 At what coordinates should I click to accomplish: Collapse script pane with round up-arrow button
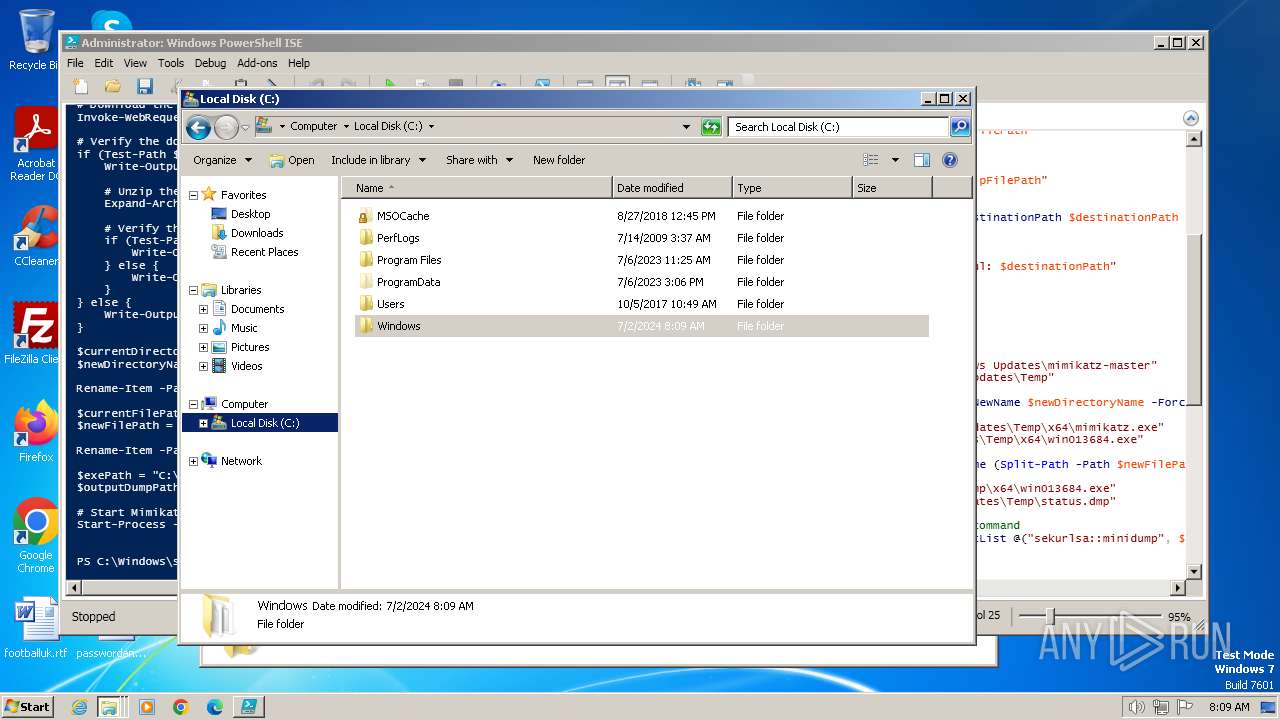pos(1191,117)
